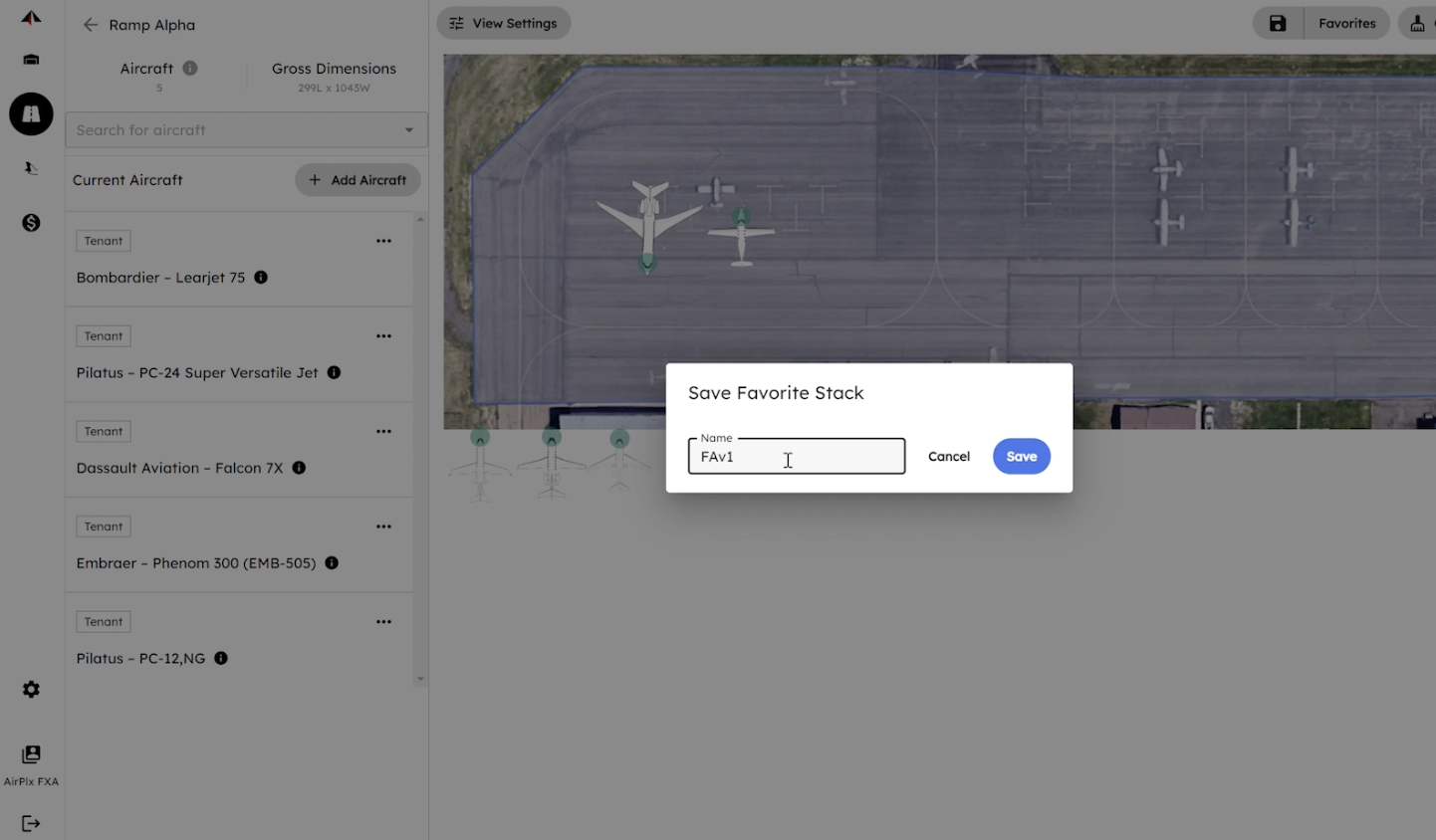1436x840 pixels.
Task: Open options menu for Pilatus PC-24
Action: [x=383, y=336]
